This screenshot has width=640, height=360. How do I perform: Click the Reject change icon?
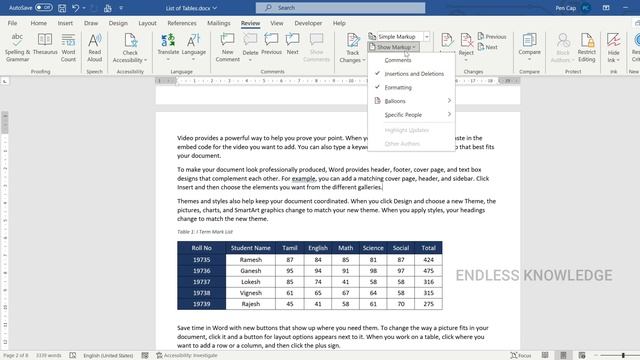tap(466, 40)
